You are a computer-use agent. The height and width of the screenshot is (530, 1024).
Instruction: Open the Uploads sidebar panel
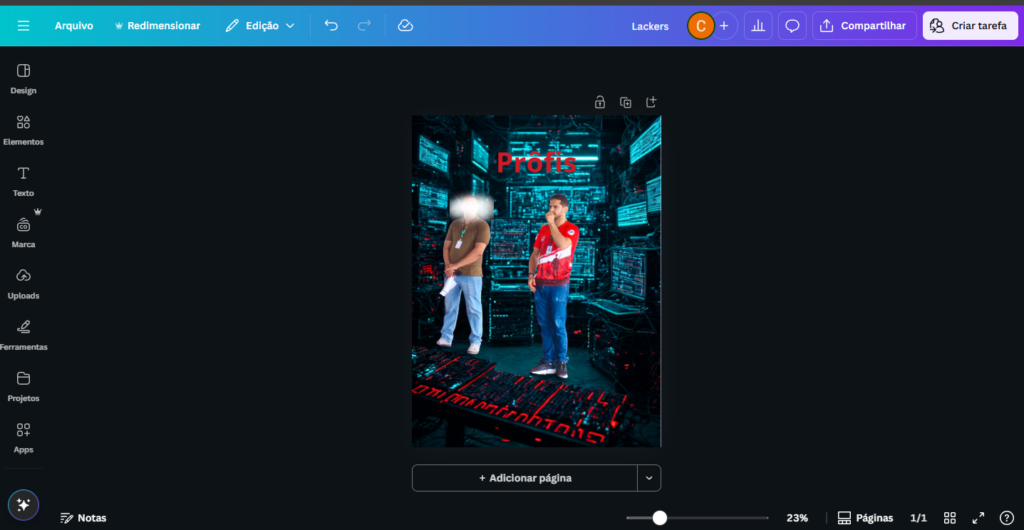pos(23,283)
